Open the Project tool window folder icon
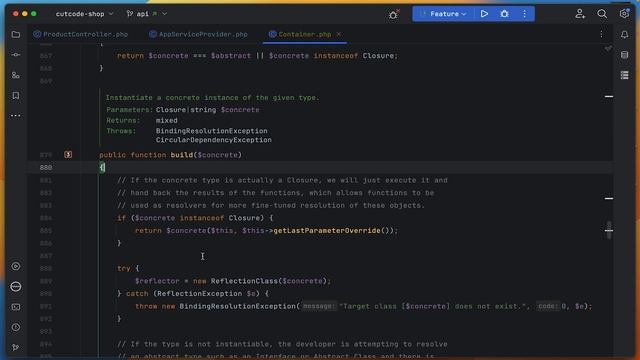 pyautogui.click(x=16, y=34)
